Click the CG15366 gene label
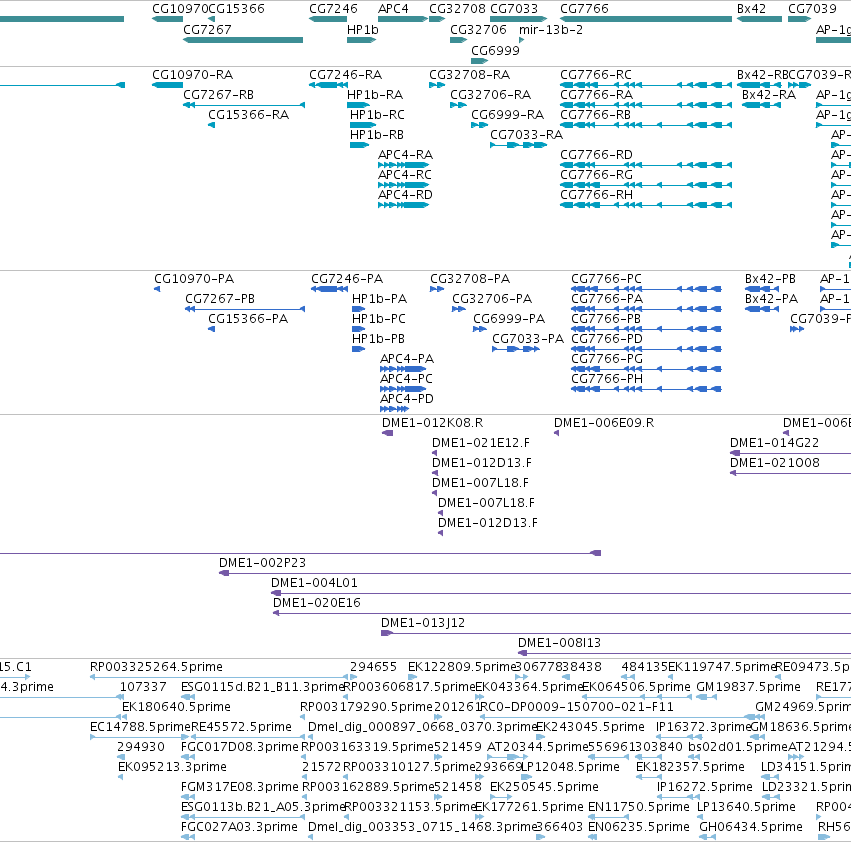 coord(237,9)
